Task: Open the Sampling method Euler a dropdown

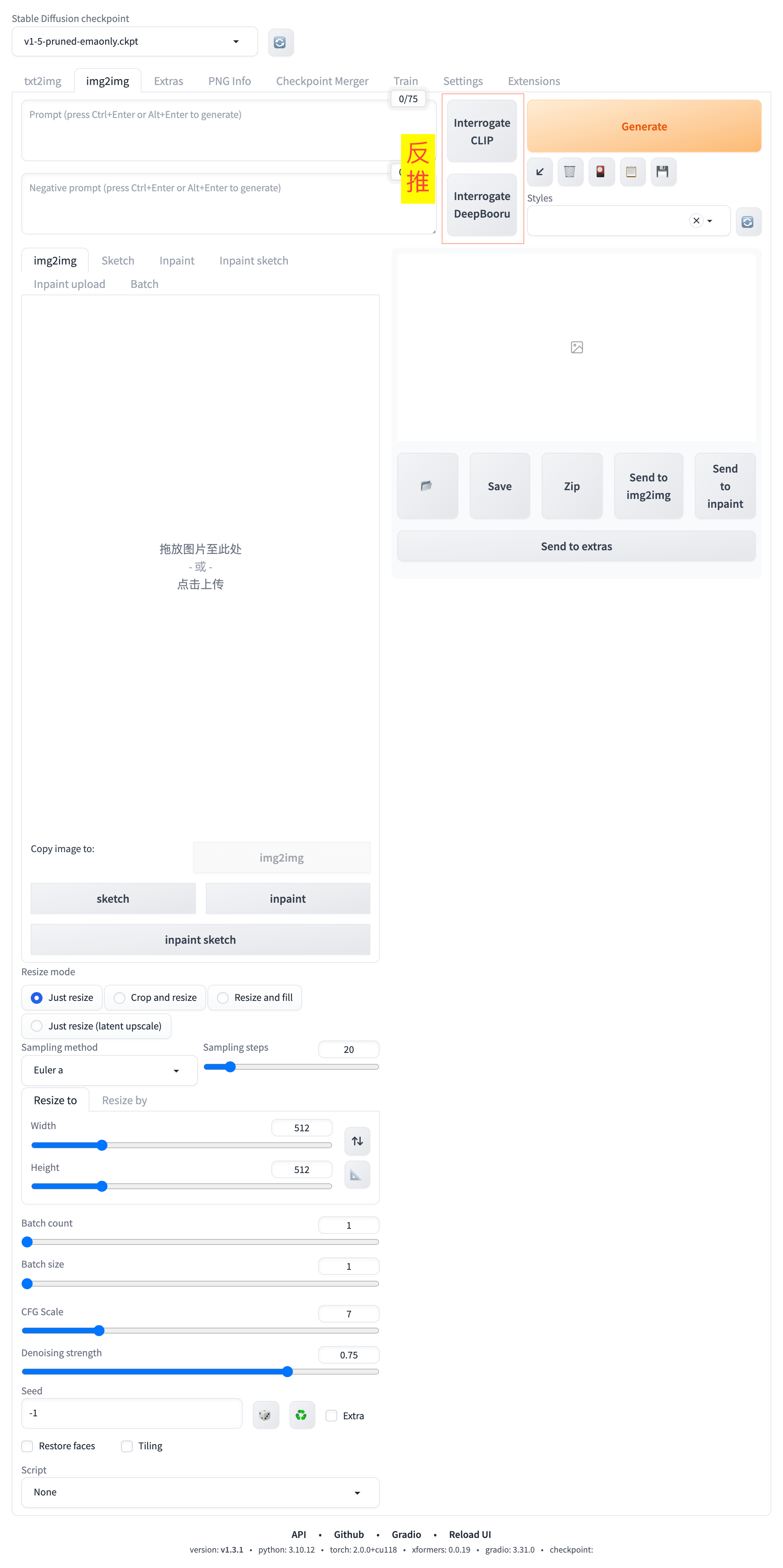Action: (109, 1070)
